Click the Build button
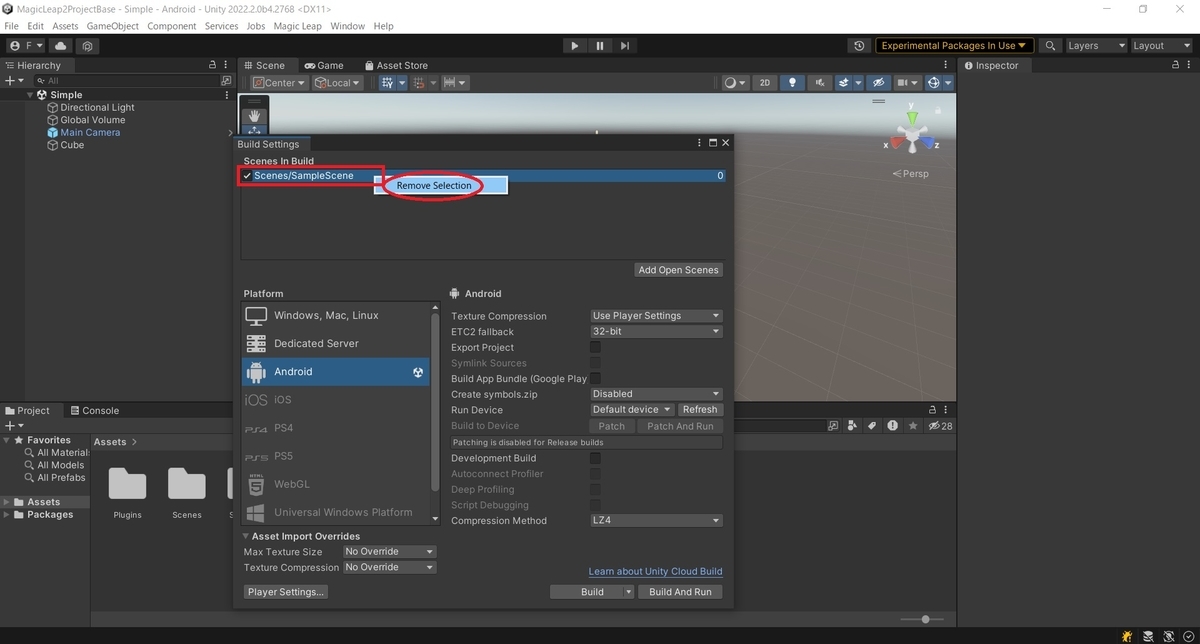 click(593, 592)
